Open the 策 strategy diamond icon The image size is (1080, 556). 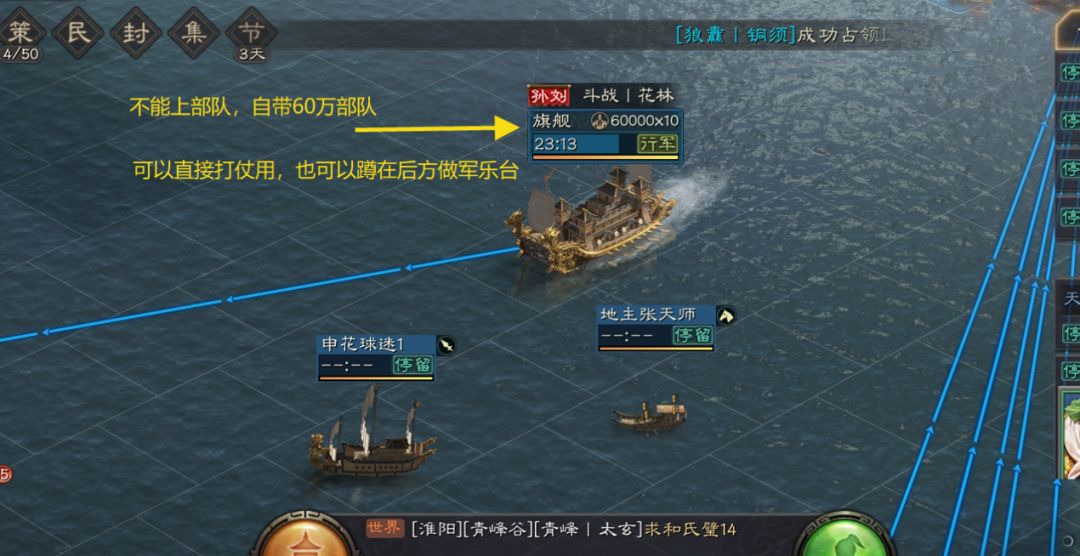19,32
